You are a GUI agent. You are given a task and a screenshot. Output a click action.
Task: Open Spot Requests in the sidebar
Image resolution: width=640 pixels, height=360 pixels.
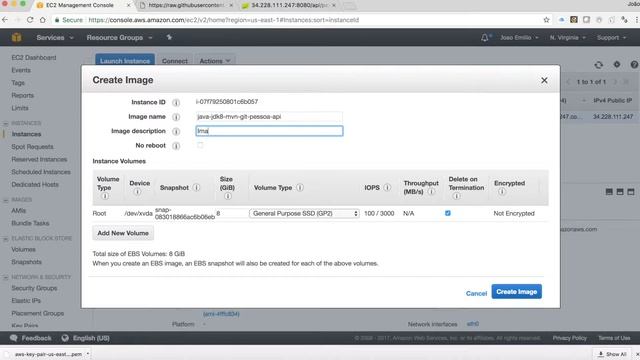32,147
